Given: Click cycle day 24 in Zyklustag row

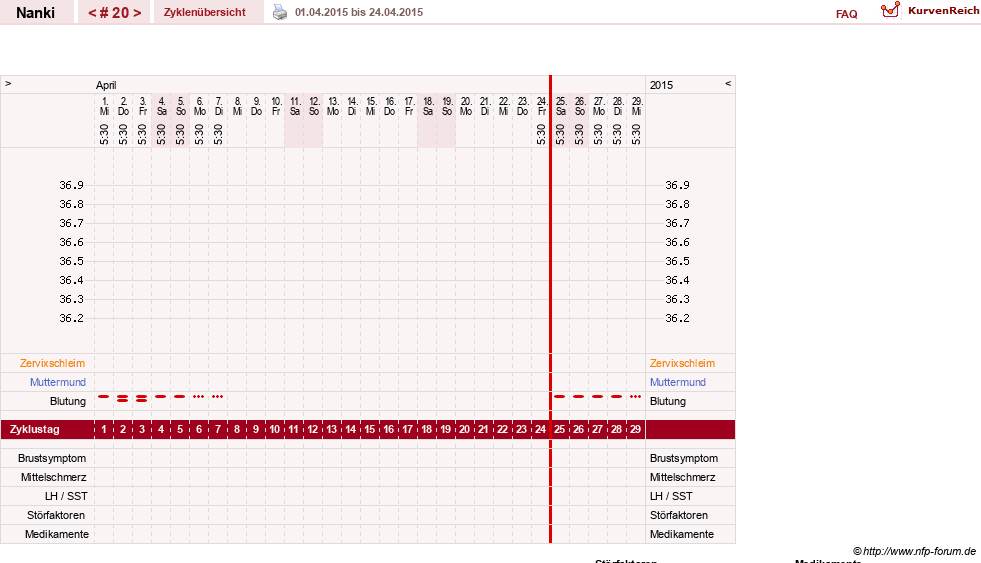Looking at the screenshot, I should [x=541, y=429].
